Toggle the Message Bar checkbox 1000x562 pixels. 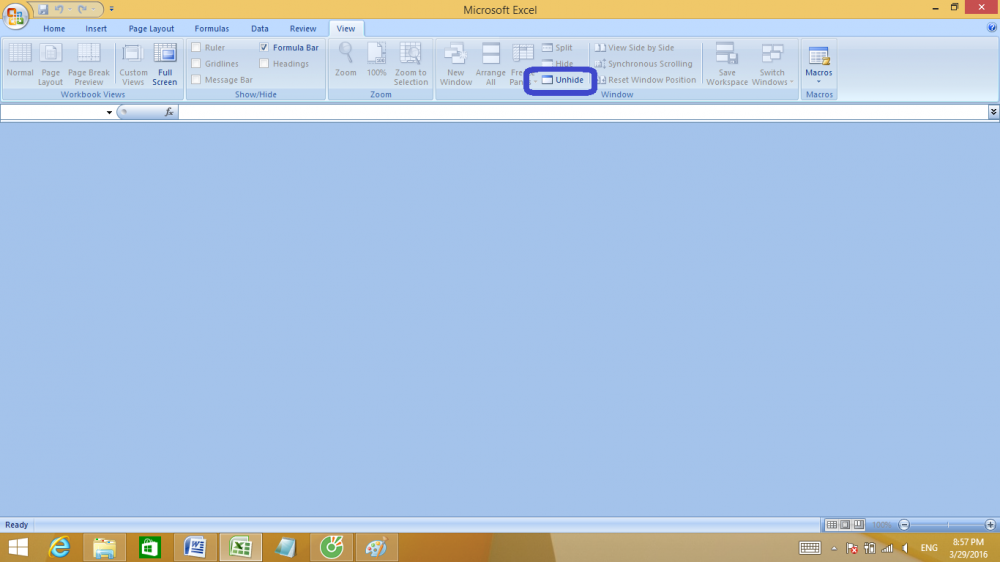point(196,79)
